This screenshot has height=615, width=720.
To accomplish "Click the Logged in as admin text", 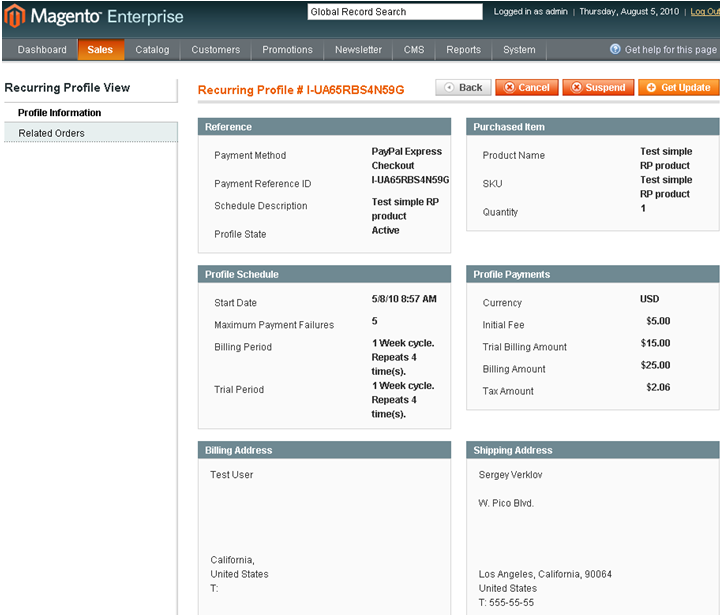I will [530, 11].
